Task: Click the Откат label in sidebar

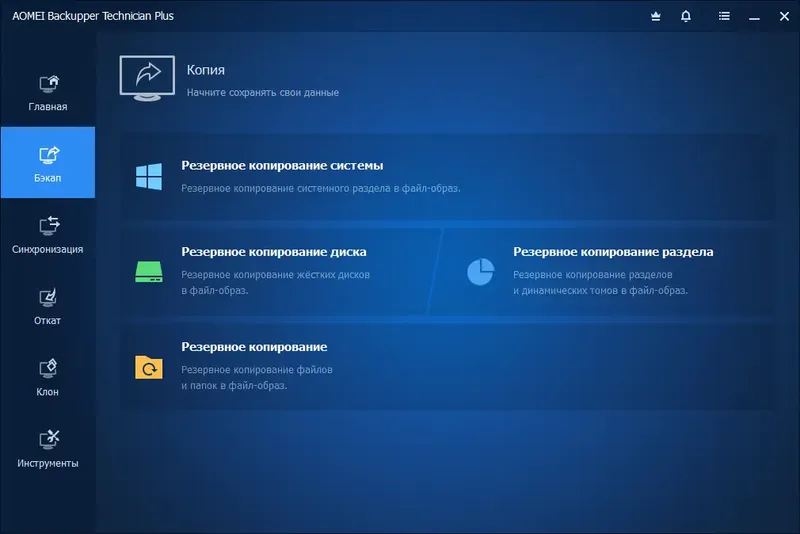Action: (47, 321)
